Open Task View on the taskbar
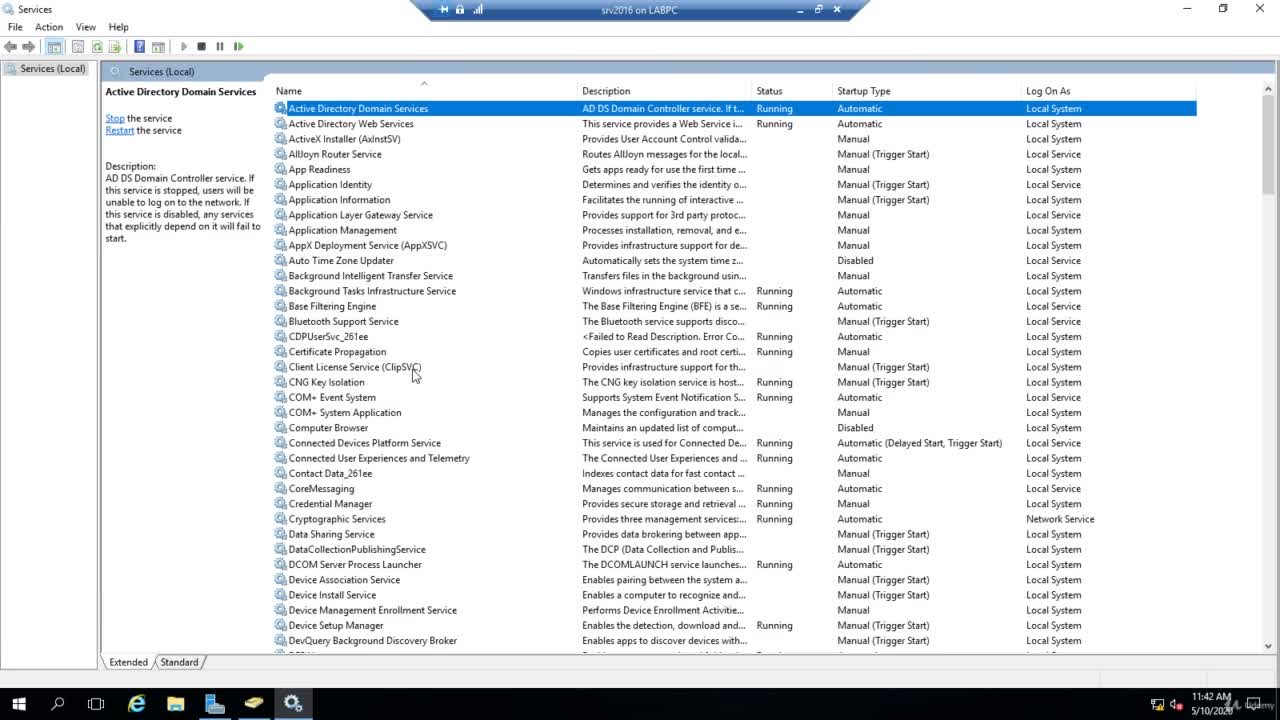 (96, 704)
